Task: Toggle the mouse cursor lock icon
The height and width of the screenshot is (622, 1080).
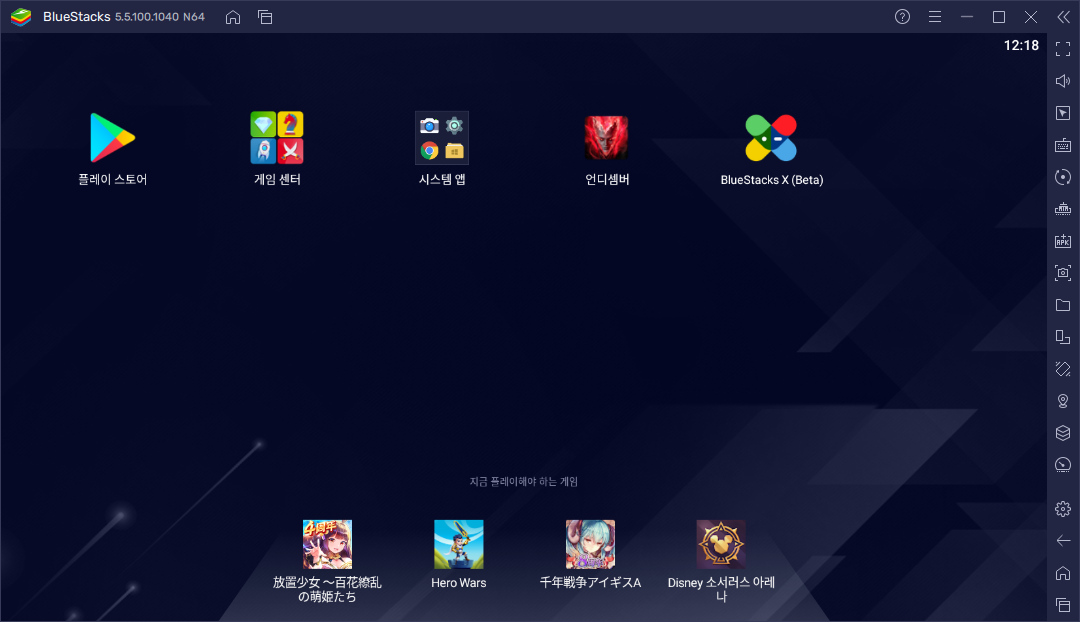Action: 1063,113
